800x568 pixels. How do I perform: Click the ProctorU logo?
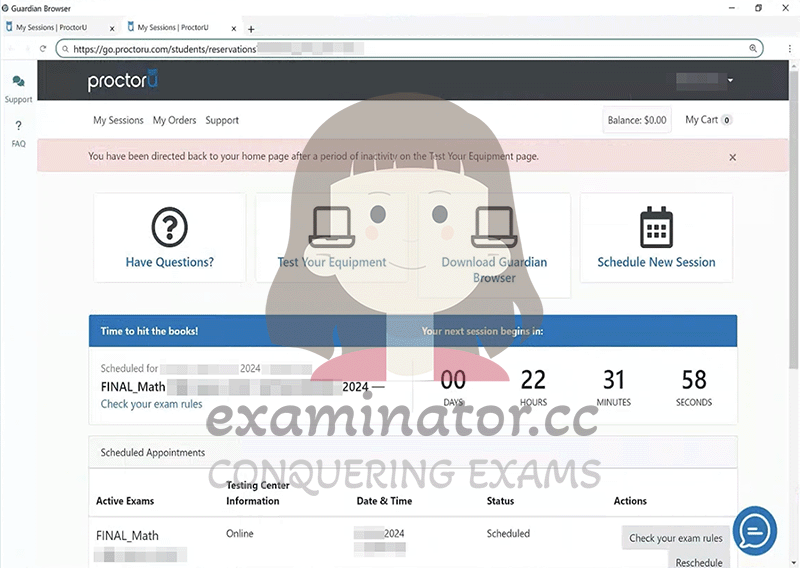(x=122, y=80)
